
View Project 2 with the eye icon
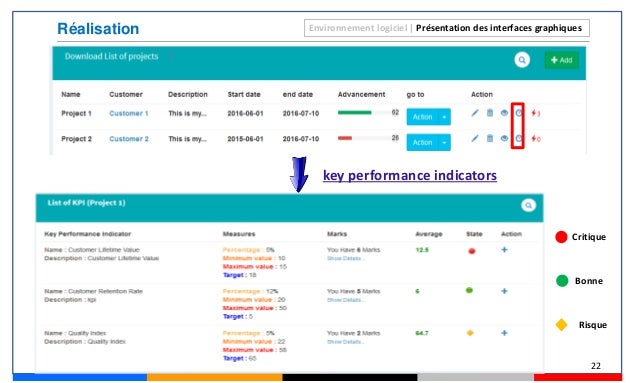pos(504,138)
